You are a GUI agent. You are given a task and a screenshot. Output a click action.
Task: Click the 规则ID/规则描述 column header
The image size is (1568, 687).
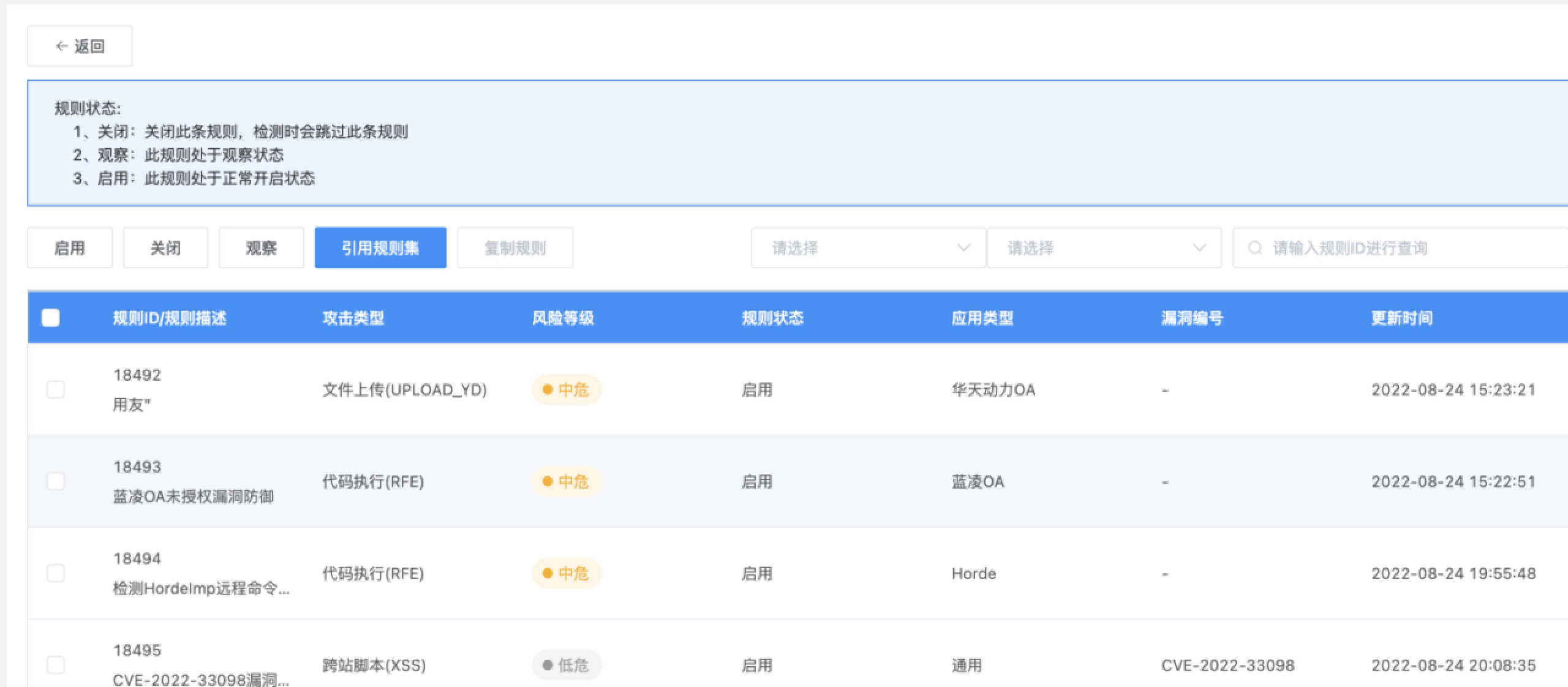tap(170, 318)
